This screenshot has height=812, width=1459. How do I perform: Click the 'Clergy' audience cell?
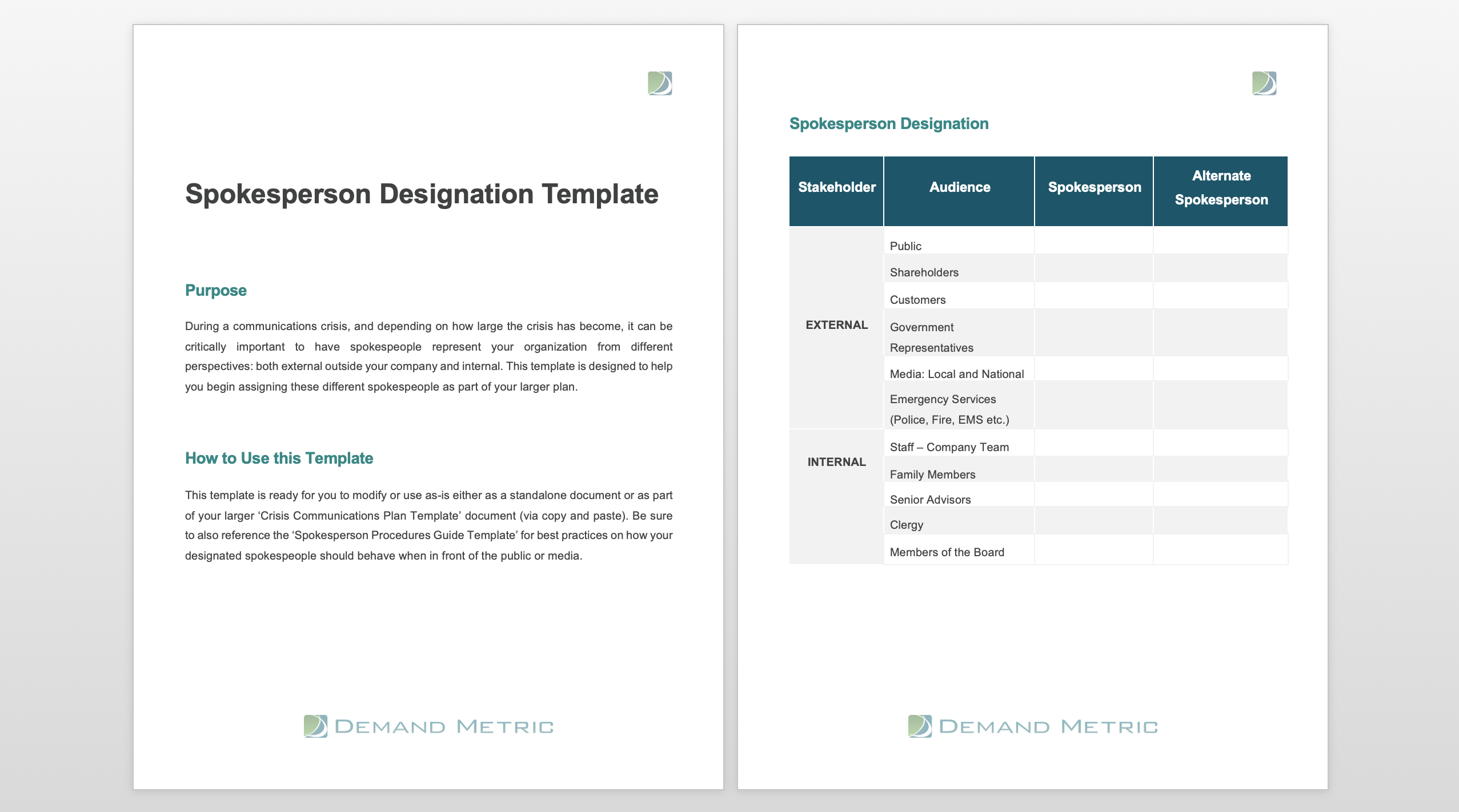959,520
